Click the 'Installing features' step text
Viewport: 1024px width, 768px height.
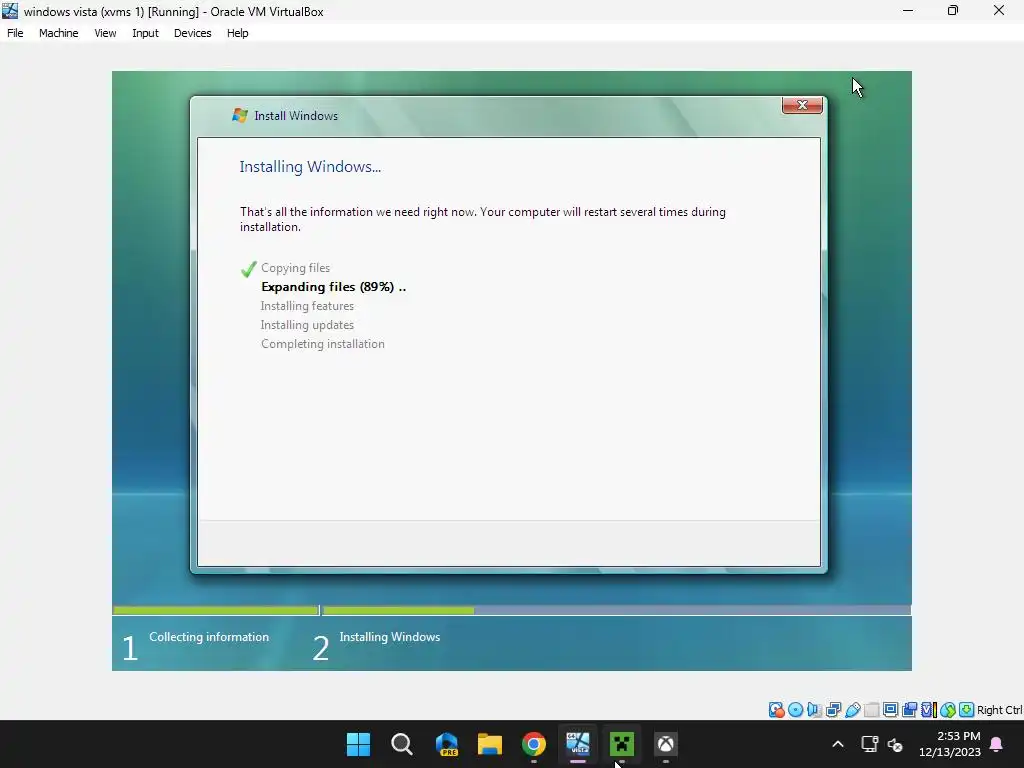point(307,306)
